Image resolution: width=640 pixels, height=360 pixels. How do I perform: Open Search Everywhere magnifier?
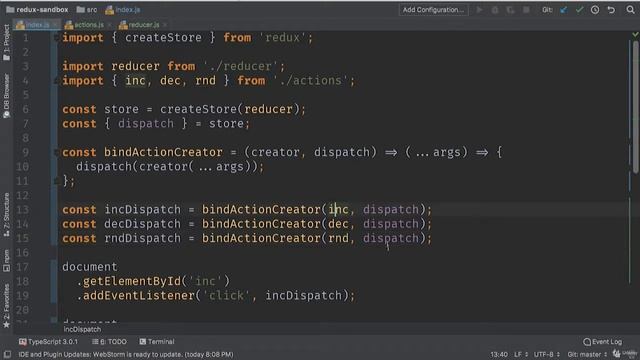(631, 10)
